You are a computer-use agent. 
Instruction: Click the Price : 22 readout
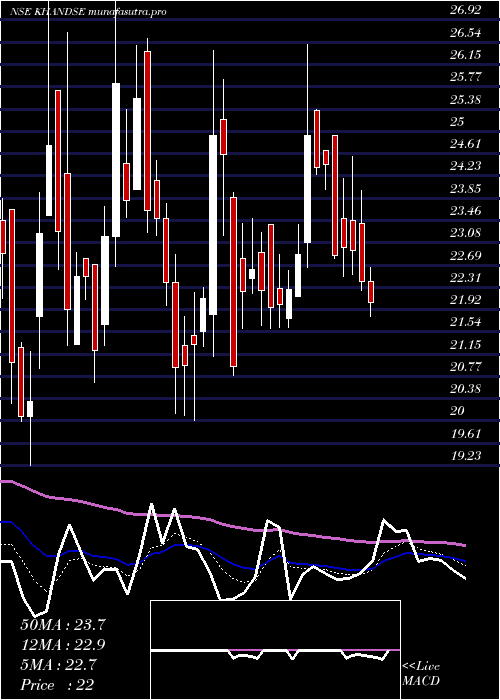click(x=57, y=684)
